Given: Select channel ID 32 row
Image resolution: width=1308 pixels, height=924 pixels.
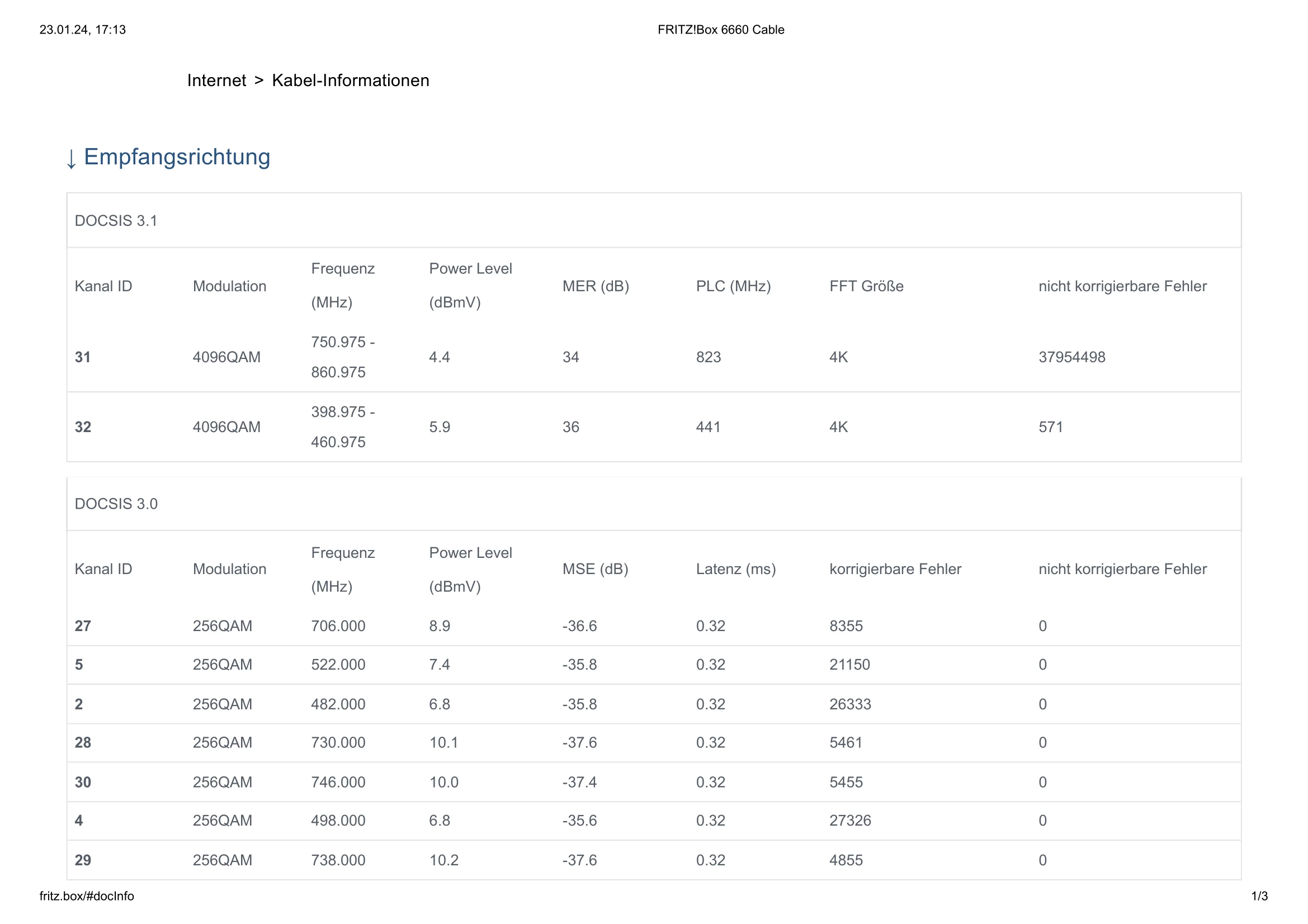Looking at the screenshot, I should point(83,427).
